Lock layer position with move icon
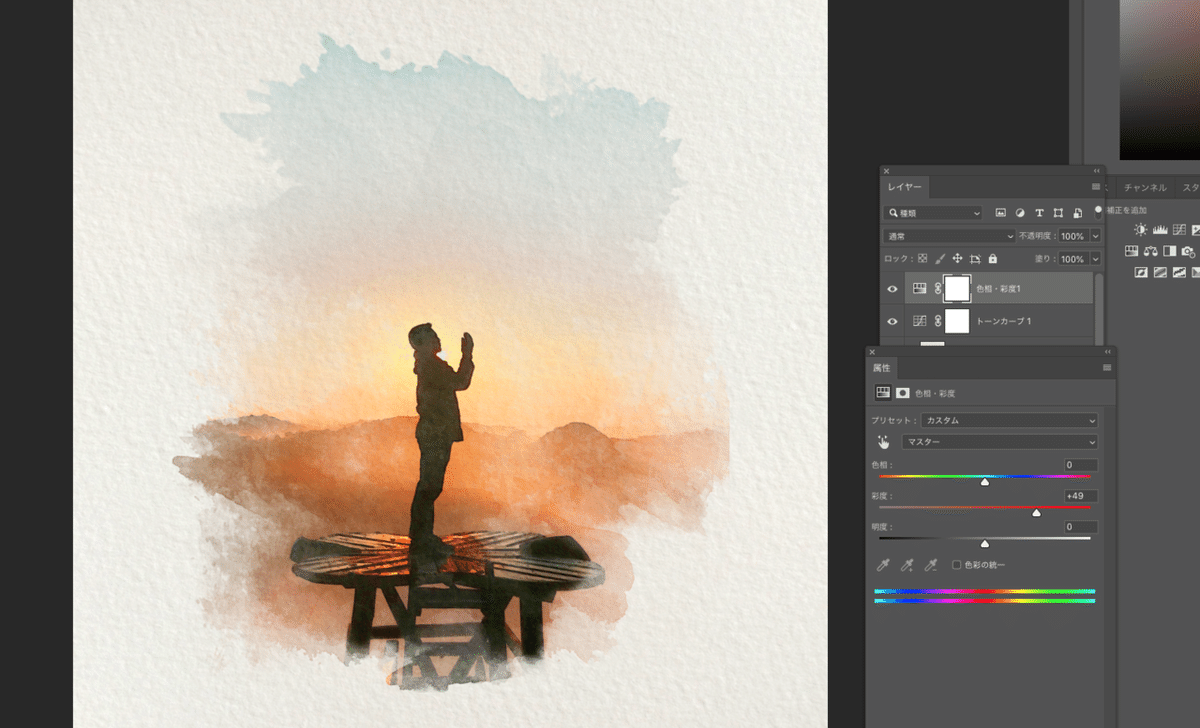The height and width of the screenshot is (728, 1200). [957, 258]
